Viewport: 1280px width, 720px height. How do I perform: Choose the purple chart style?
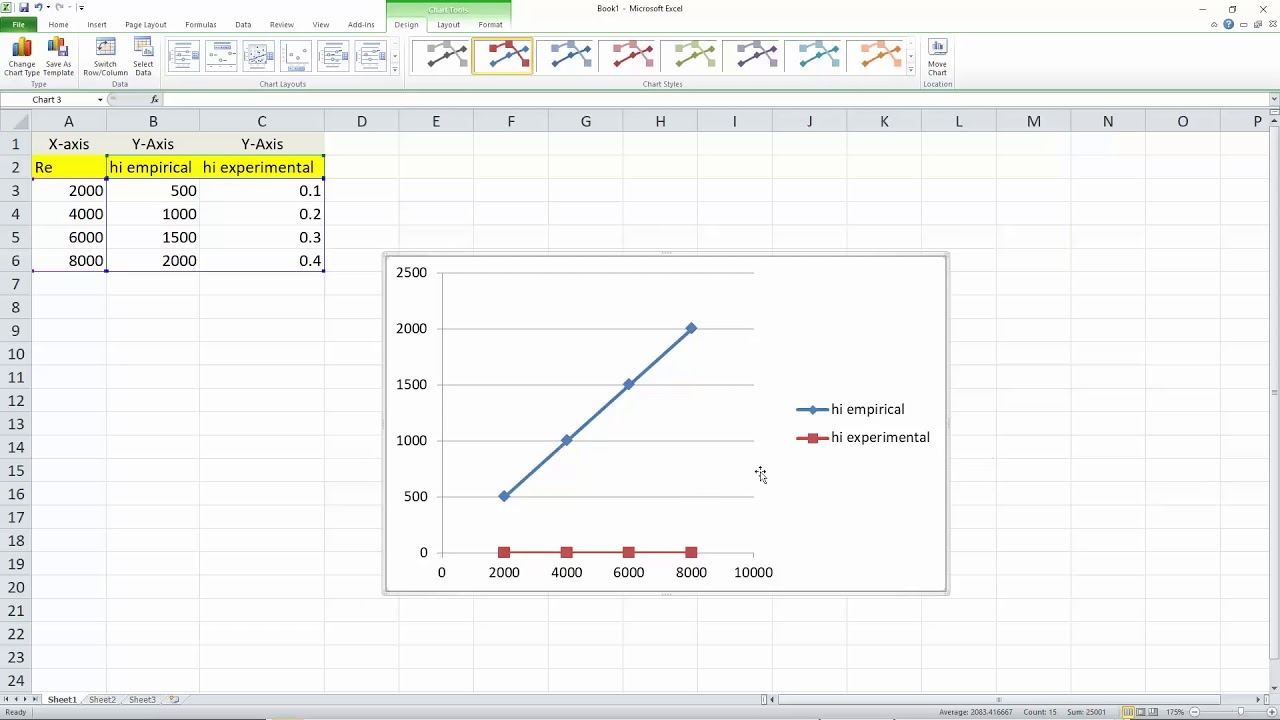[x=751, y=56]
